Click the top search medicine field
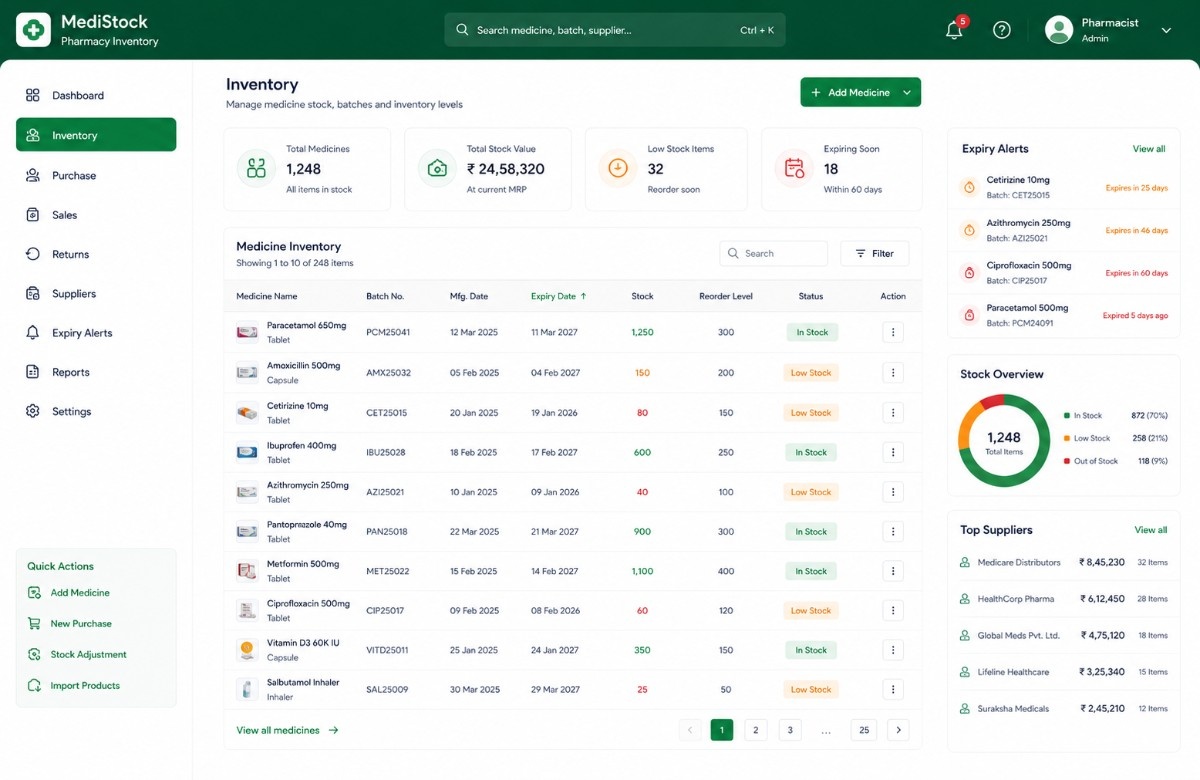 click(615, 30)
